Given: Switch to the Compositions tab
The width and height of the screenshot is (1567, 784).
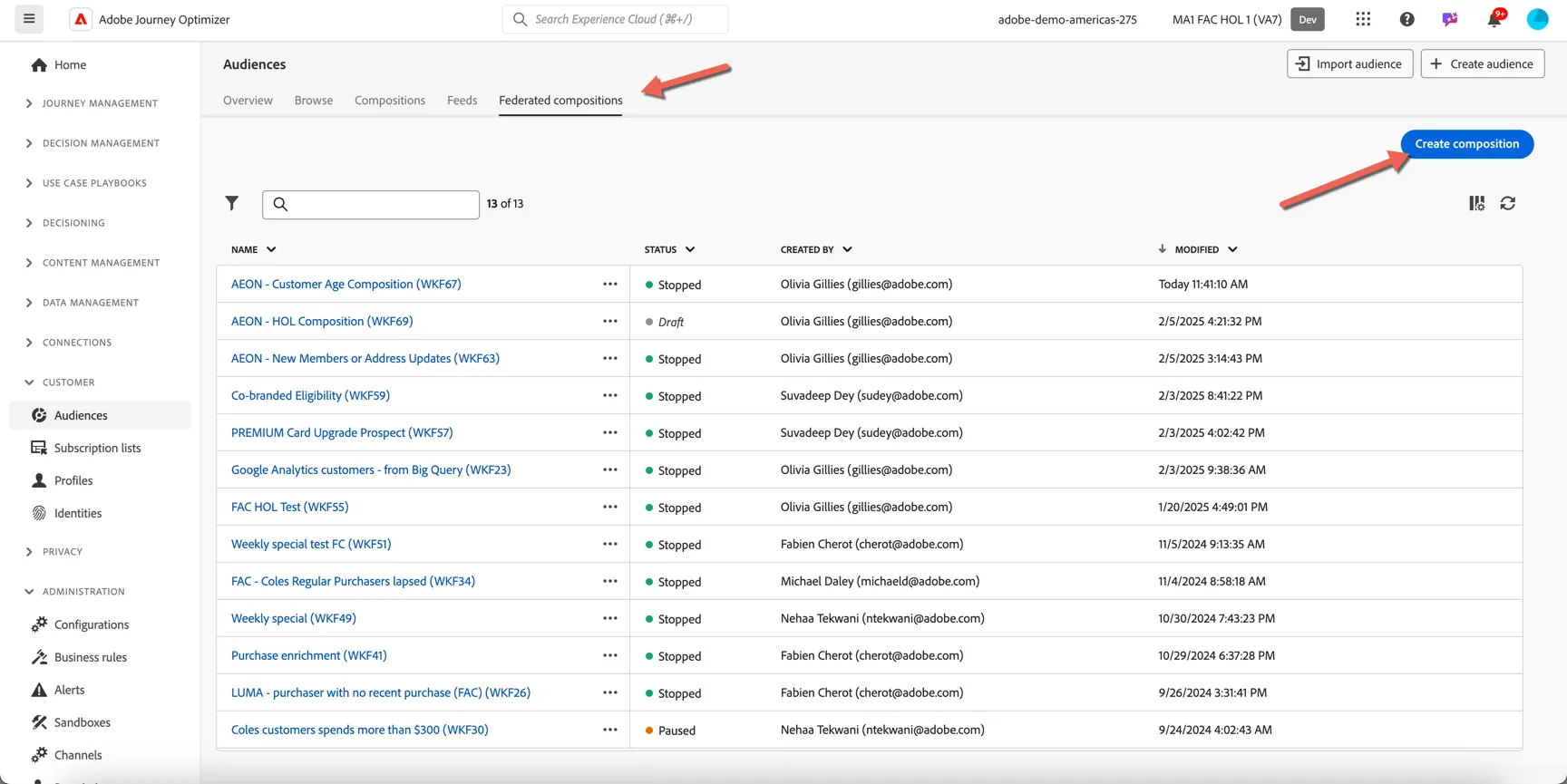Looking at the screenshot, I should pos(390,101).
